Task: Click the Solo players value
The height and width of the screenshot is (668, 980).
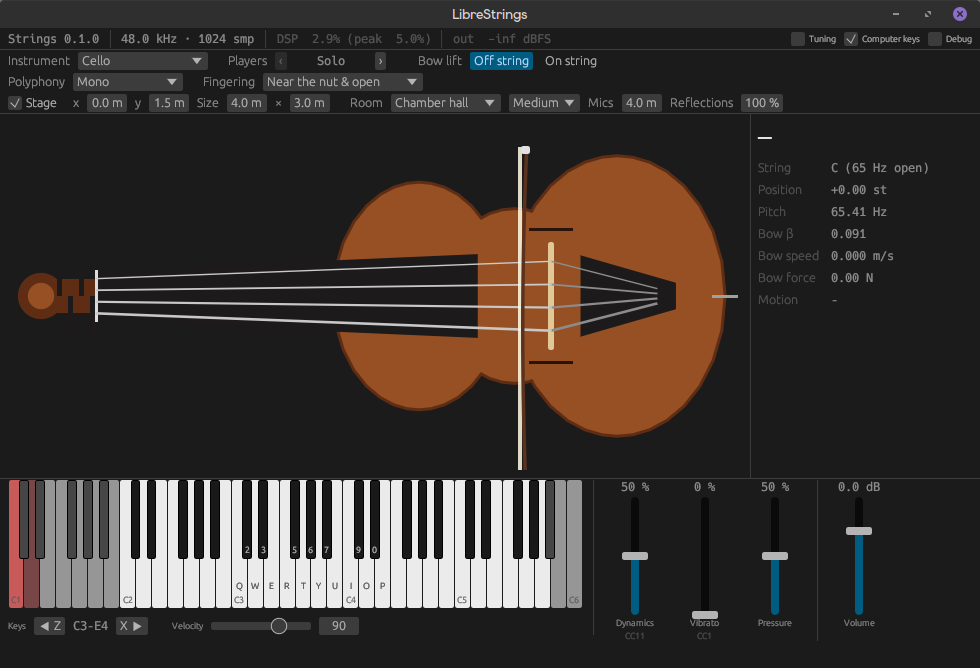Action: [331, 61]
